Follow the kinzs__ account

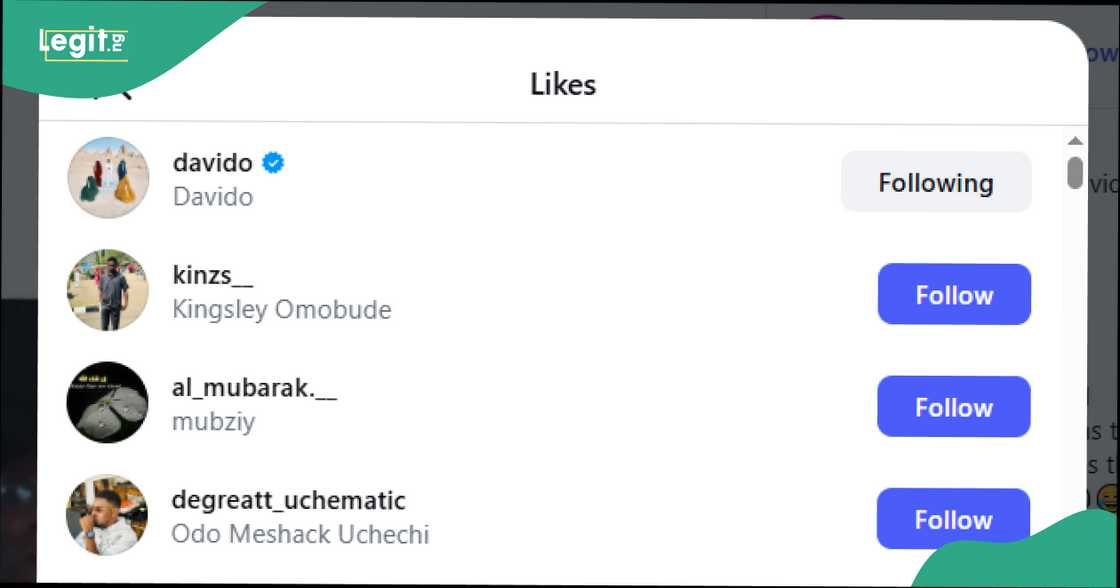954,295
